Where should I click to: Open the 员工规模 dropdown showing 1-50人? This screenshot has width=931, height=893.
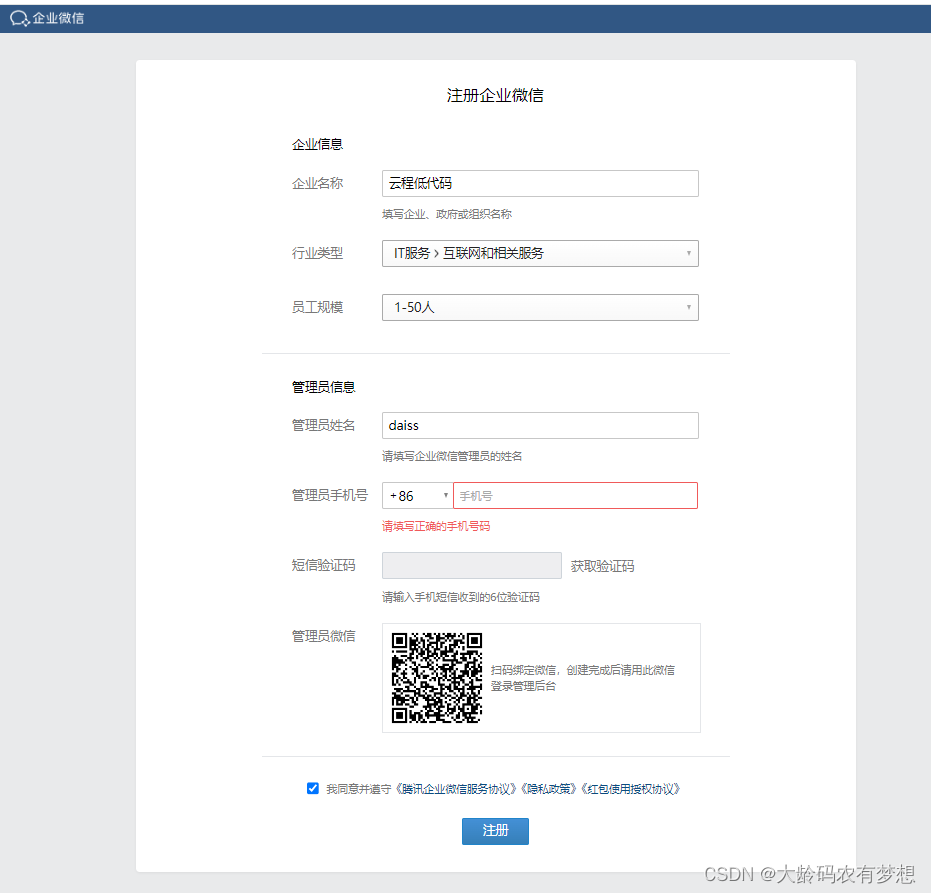pos(540,308)
